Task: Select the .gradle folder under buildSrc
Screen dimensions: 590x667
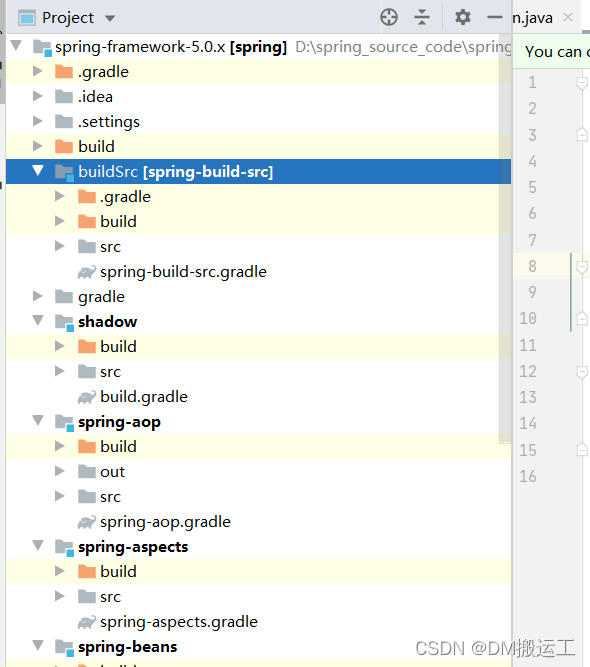Action: [259, 197]
